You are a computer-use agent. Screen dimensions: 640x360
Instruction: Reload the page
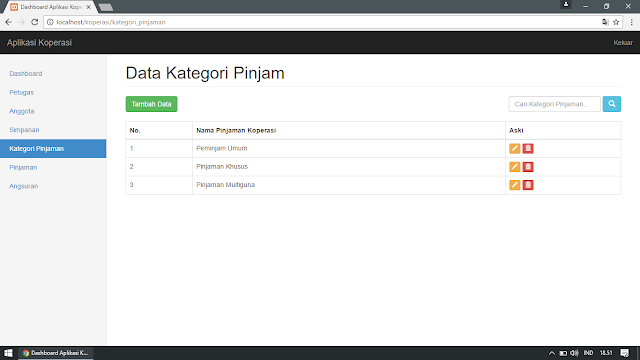tap(35, 22)
